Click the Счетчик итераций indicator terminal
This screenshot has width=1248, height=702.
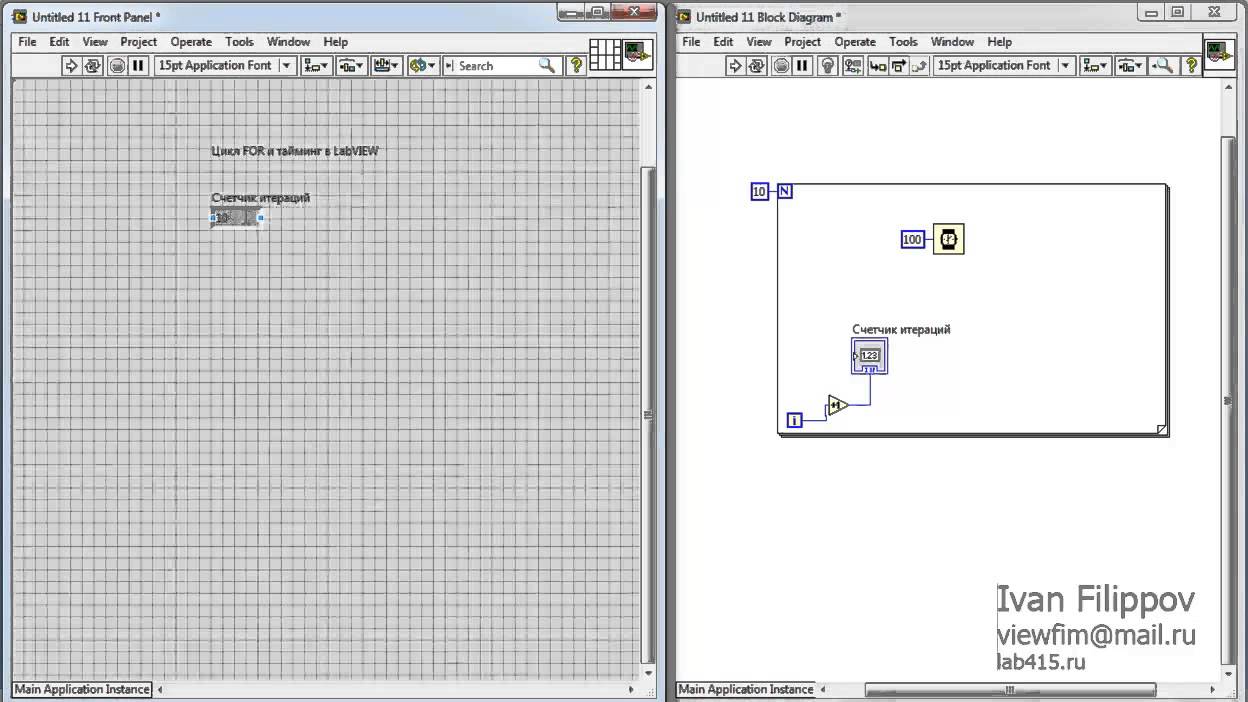(x=869, y=356)
